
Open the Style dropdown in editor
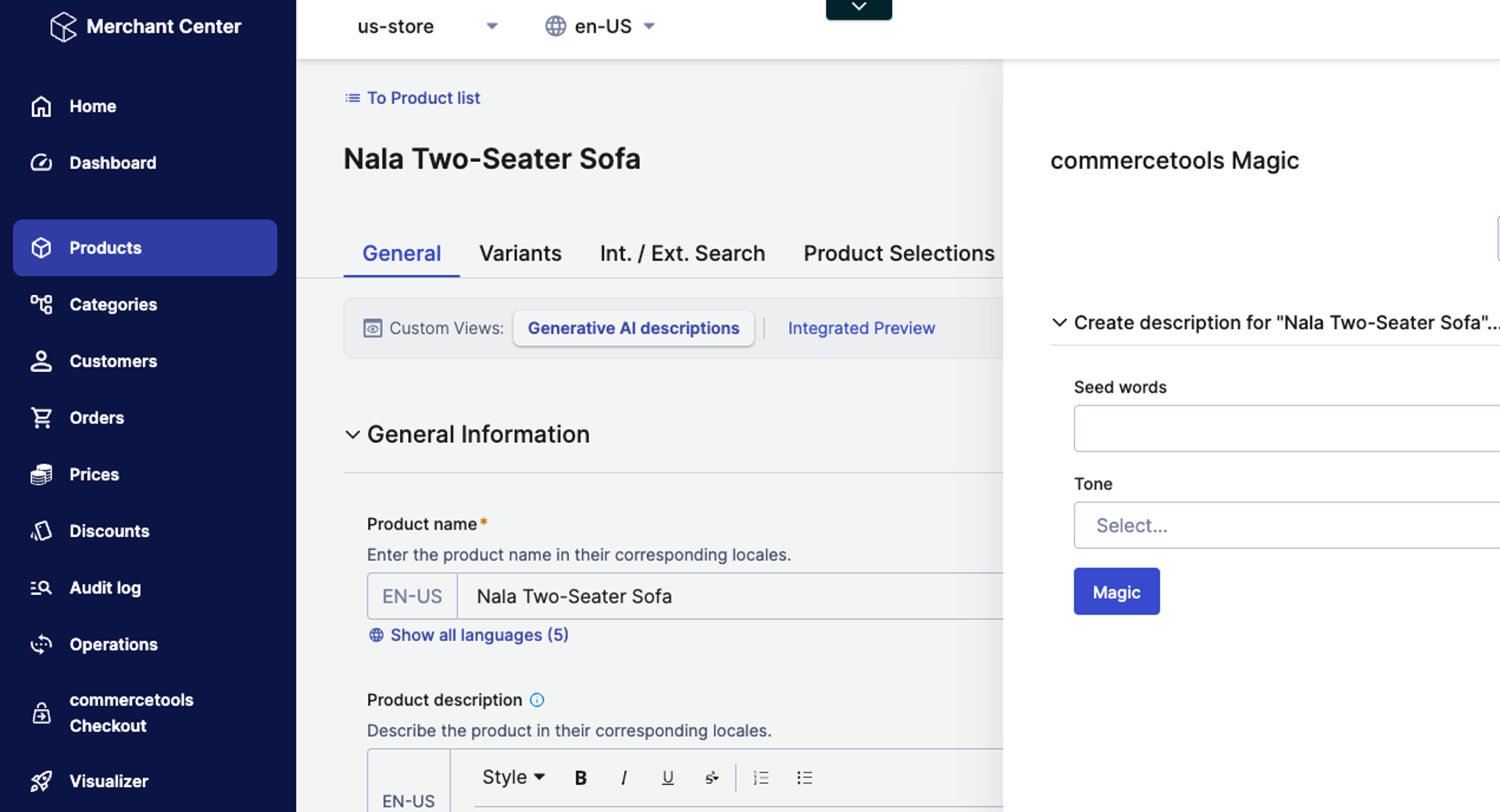tap(512, 778)
